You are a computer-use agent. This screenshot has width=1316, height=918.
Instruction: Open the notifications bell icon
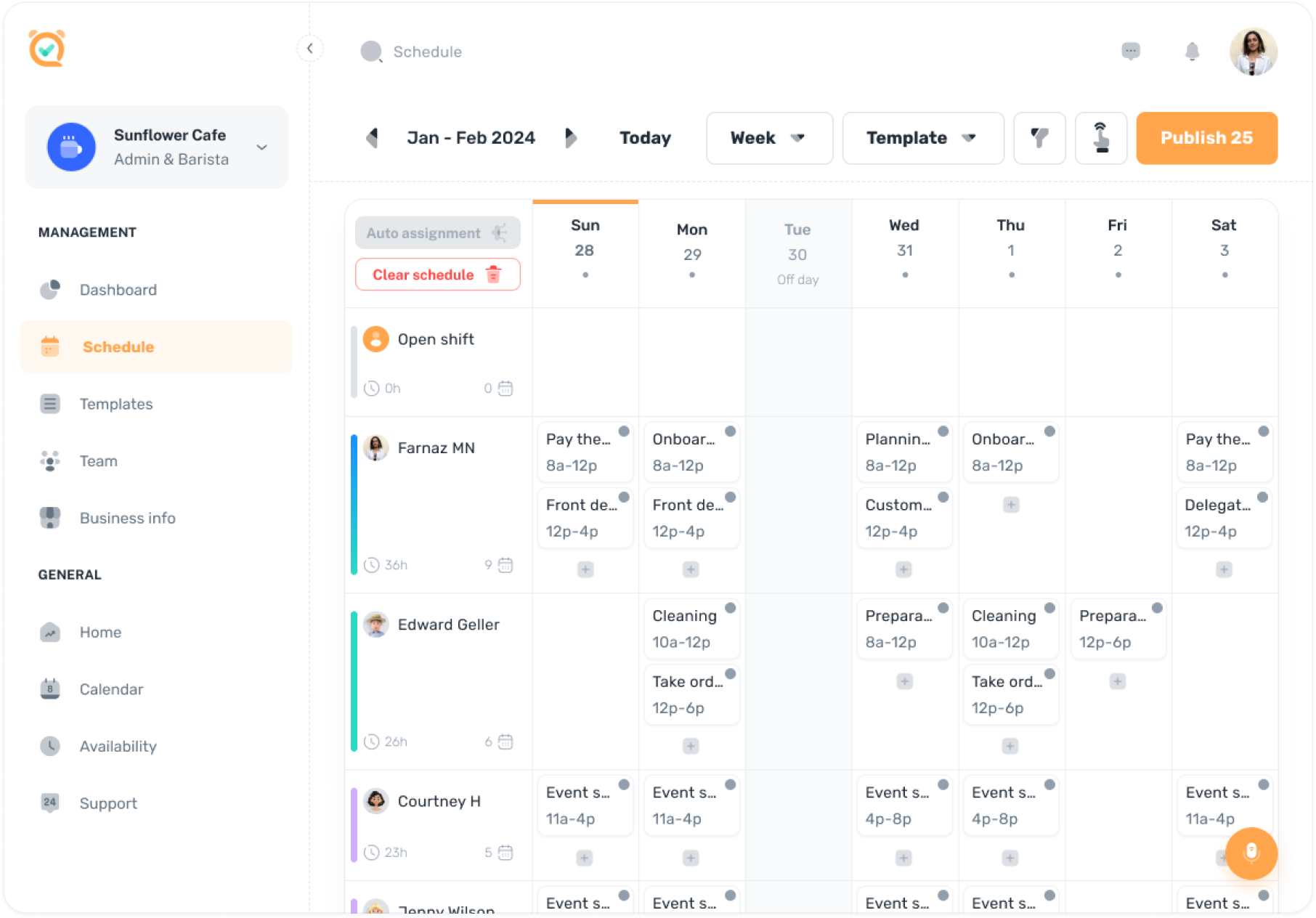1191,52
